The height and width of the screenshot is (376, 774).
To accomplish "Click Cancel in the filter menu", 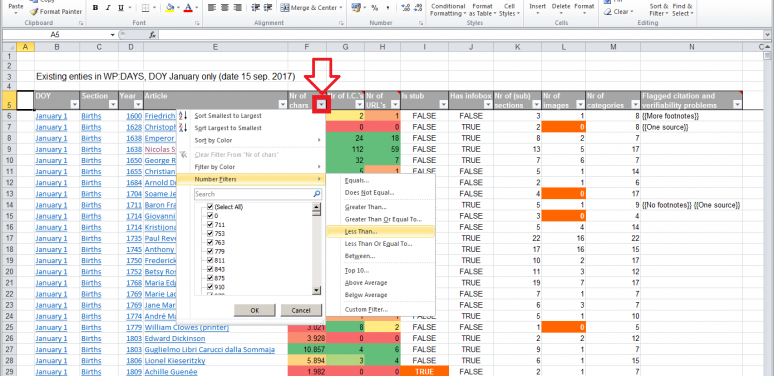I will (301, 310).
